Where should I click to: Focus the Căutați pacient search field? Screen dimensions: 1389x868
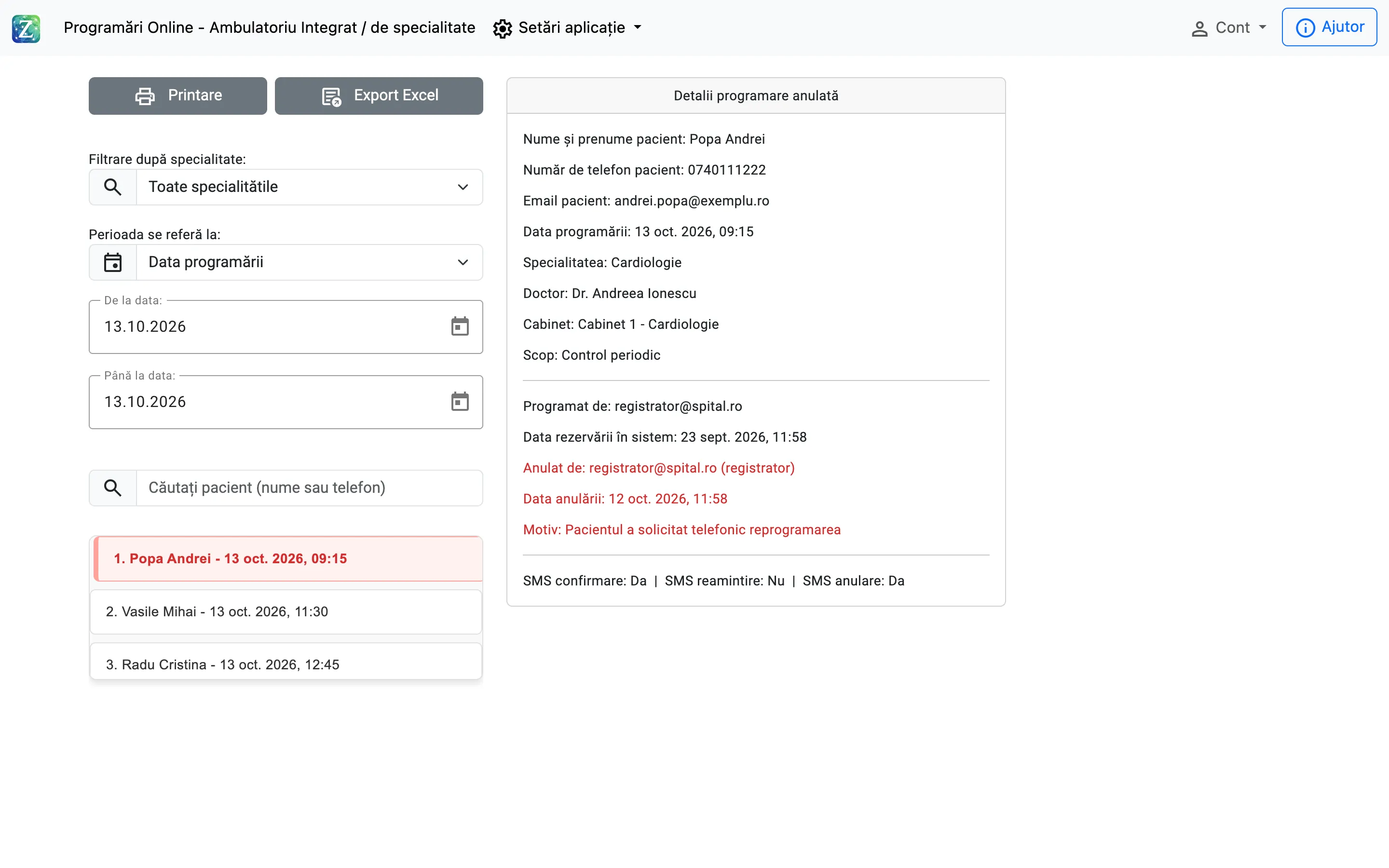coord(309,488)
